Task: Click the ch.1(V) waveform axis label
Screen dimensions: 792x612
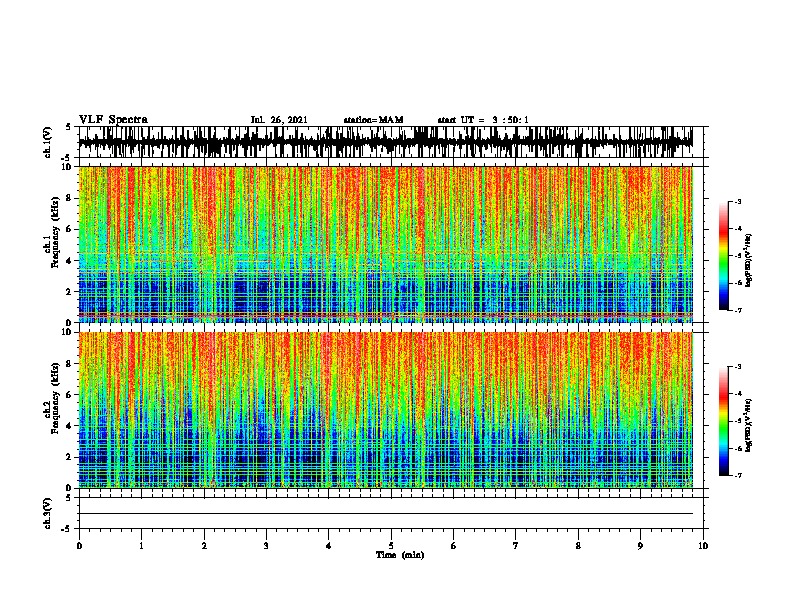Action: [48, 142]
